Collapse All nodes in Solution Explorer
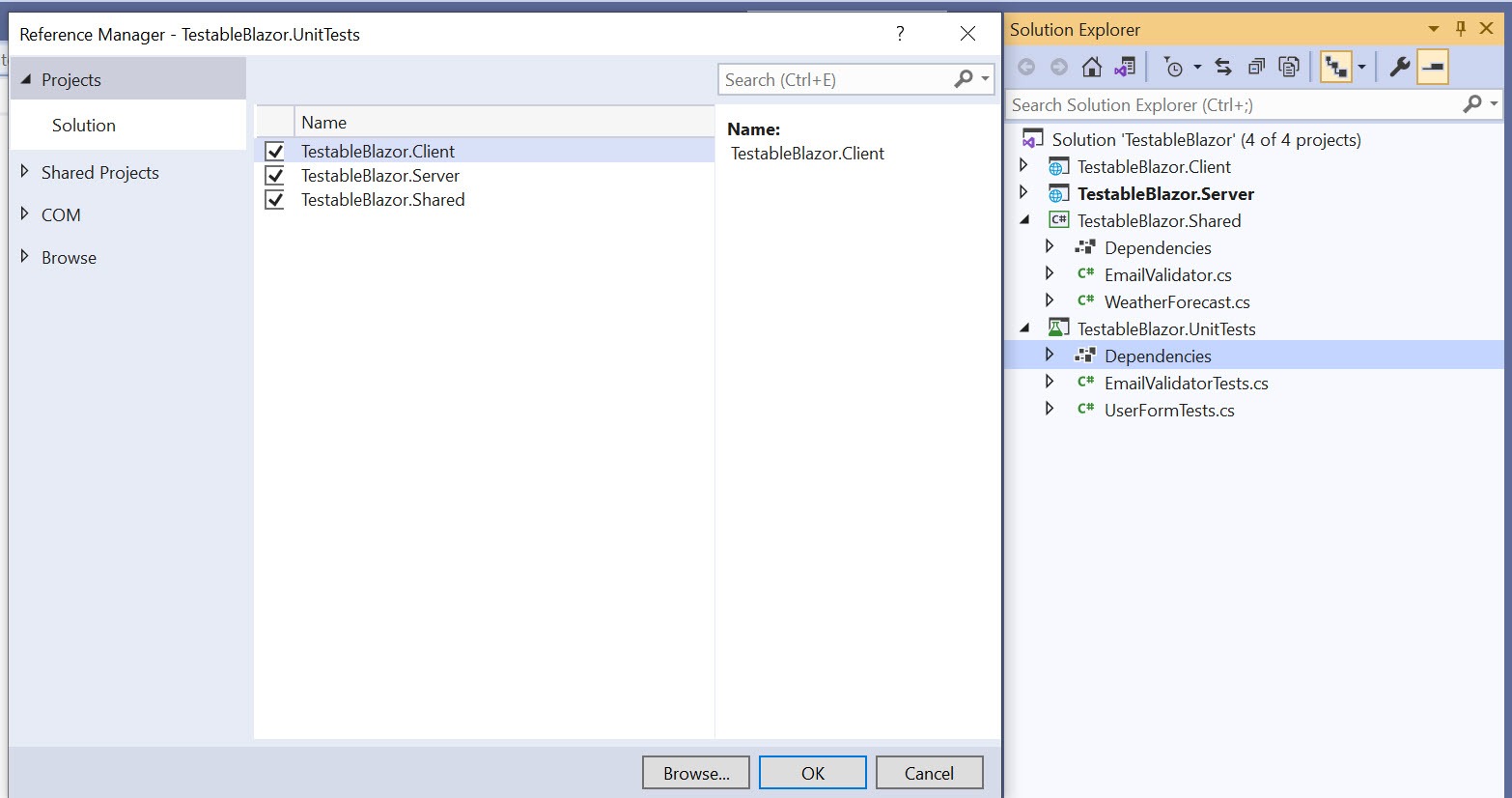The width and height of the screenshot is (1512, 798). [x=1256, y=67]
